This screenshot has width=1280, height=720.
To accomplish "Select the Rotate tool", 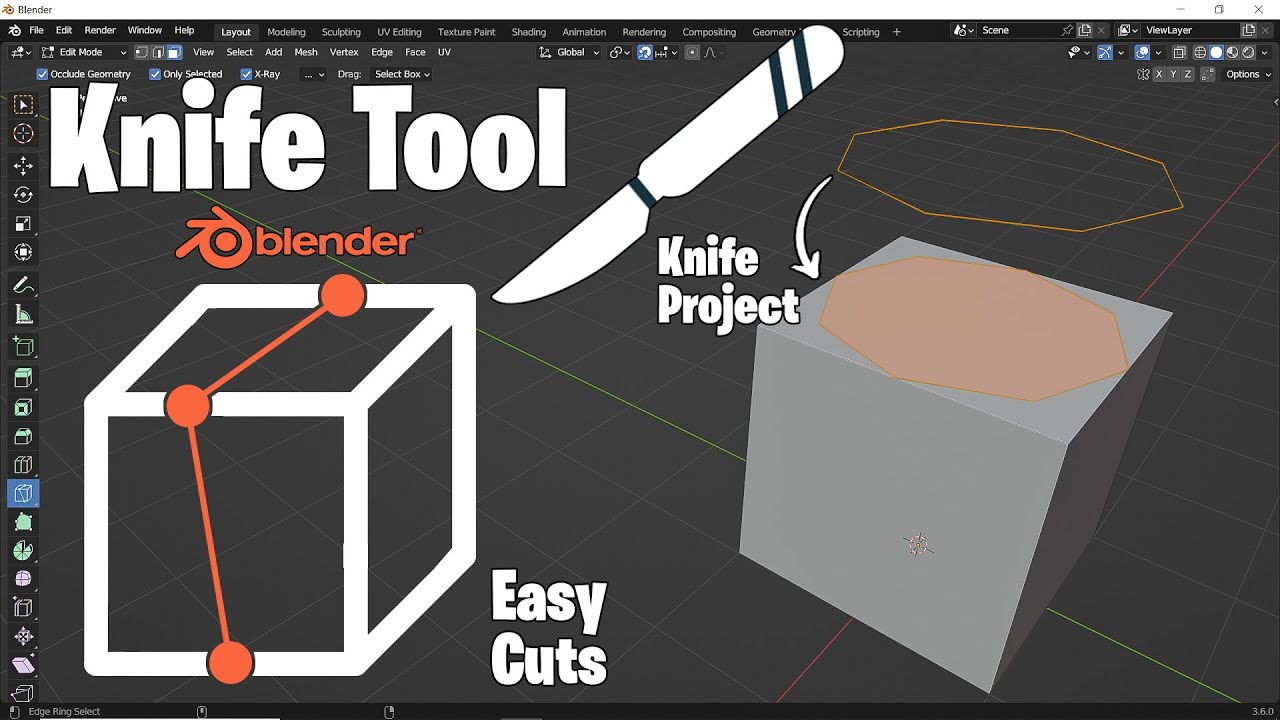I will tap(23, 194).
